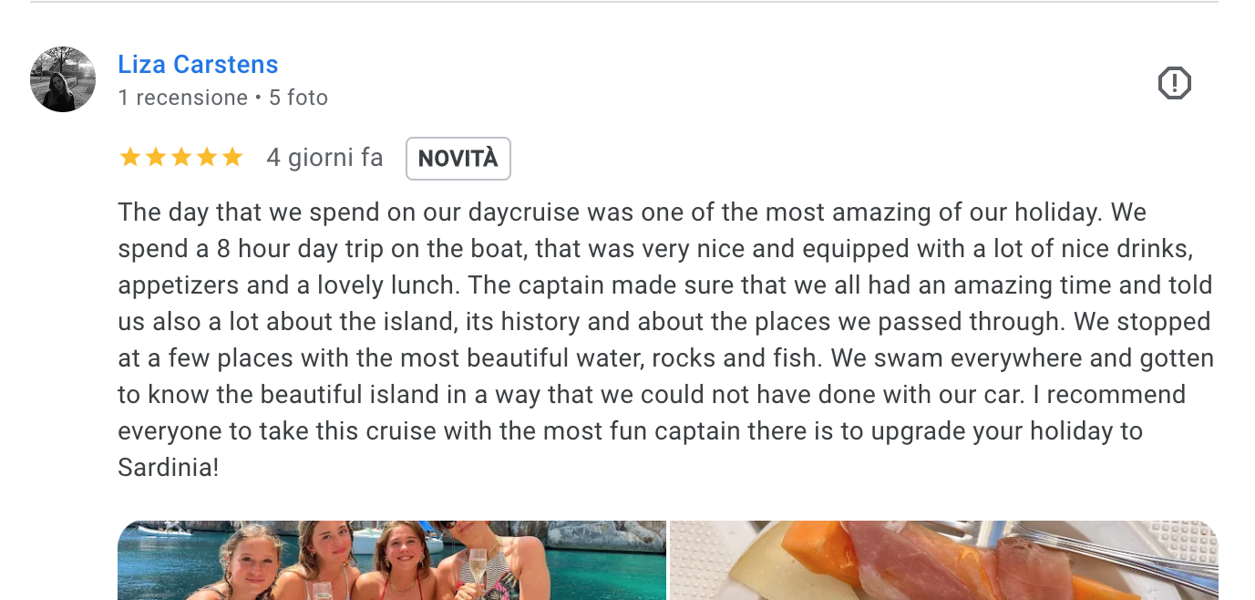Viewport: 1255px width, 600px height.
Task: Click the word "Sardinia!" in the review
Action: [x=168, y=468]
